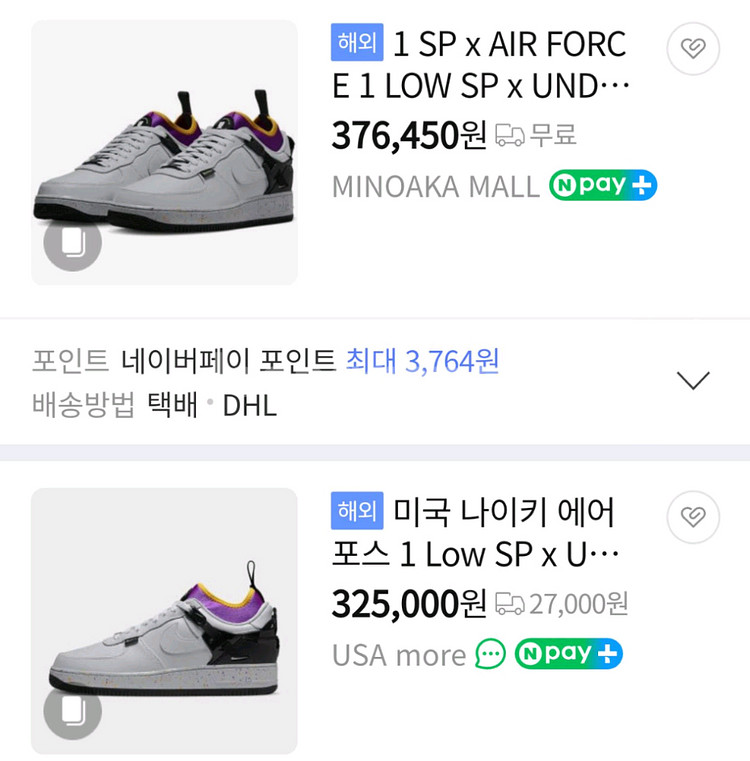Add MINOAKA MALL sneaker to wishlist
Screen dimensions: 750x761
693,48
